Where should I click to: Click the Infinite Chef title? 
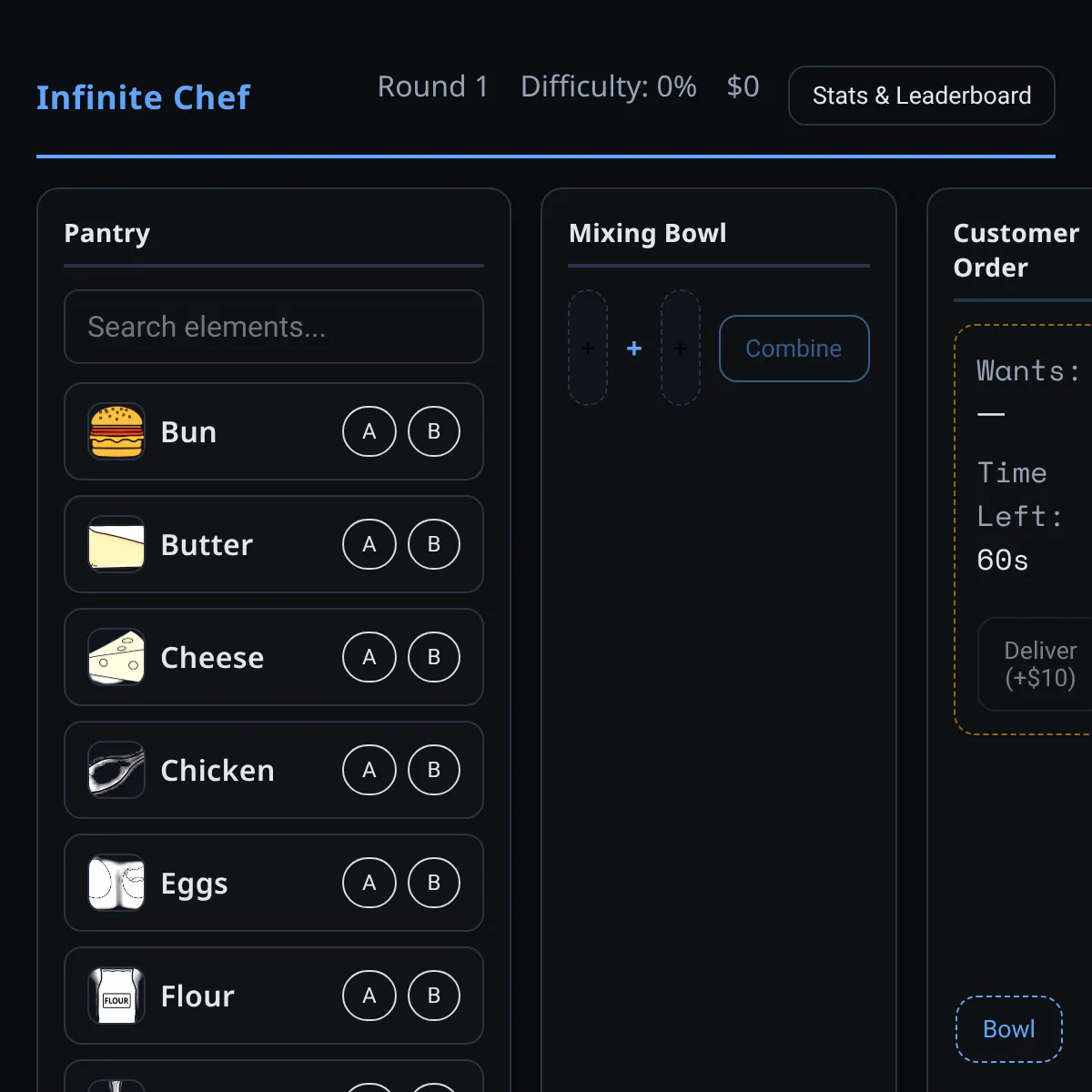click(x=143, y=97)
